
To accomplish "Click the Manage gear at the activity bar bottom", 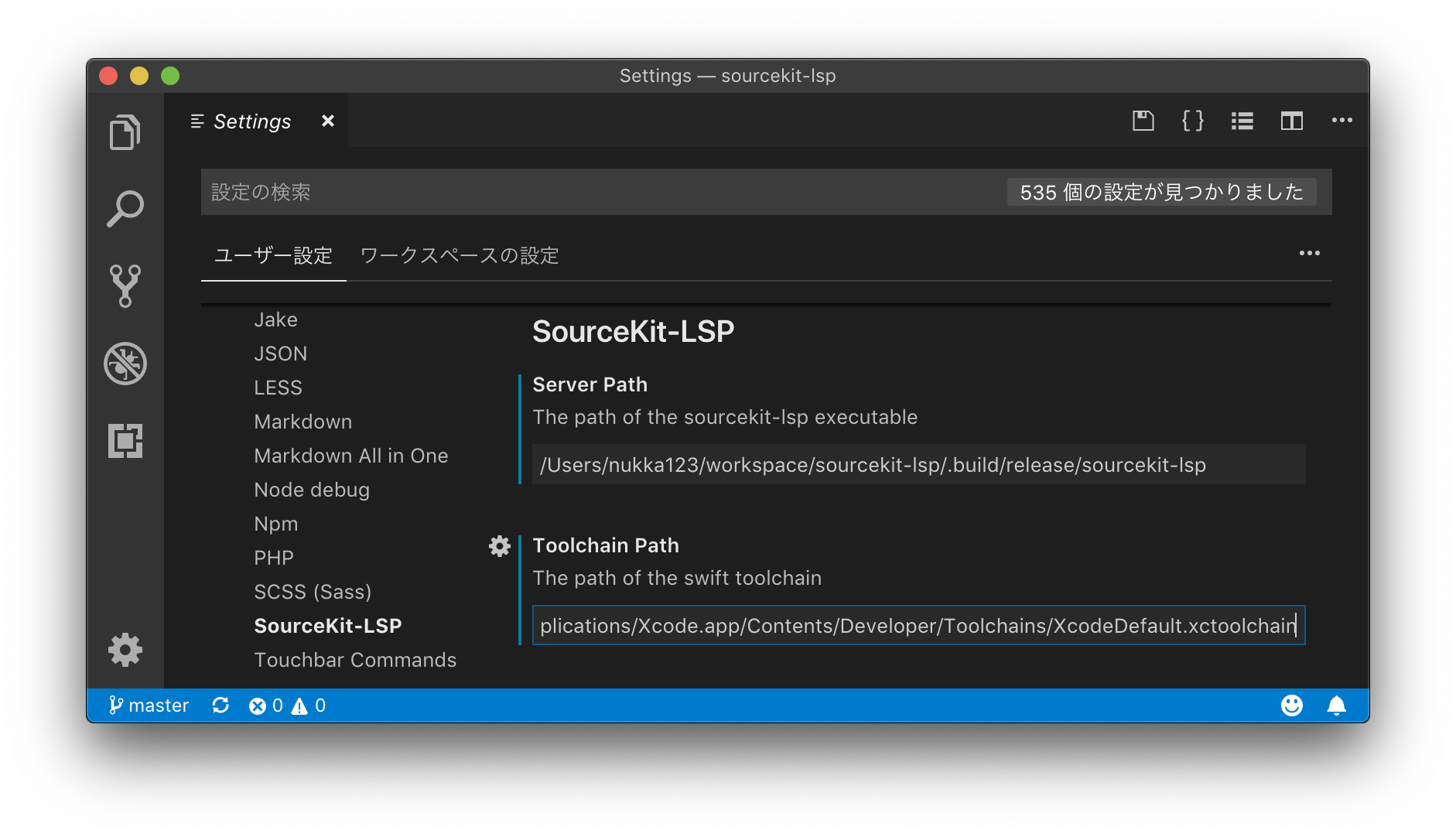I will point(125,650).
